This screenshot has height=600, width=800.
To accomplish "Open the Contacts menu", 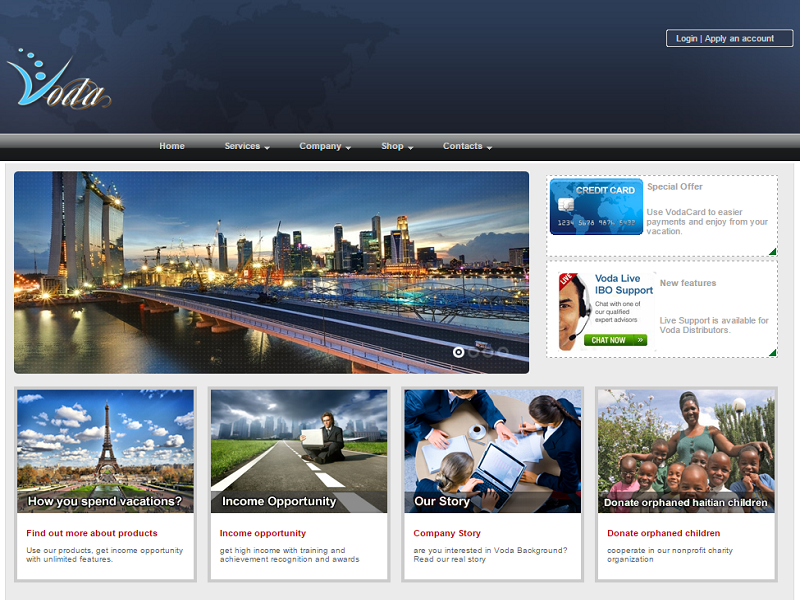I will pyautogui.click(x=467, y=146).
